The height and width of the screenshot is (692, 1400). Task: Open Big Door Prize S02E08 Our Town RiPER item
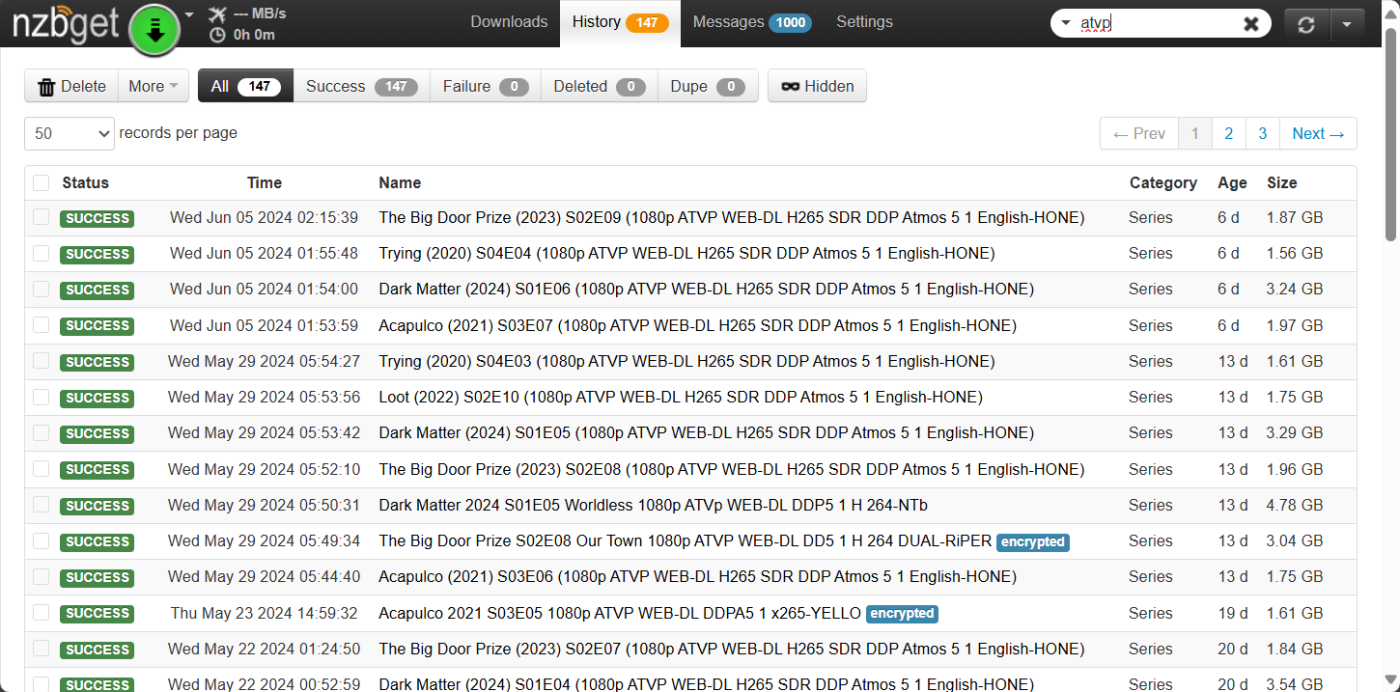tap(685, 541)
